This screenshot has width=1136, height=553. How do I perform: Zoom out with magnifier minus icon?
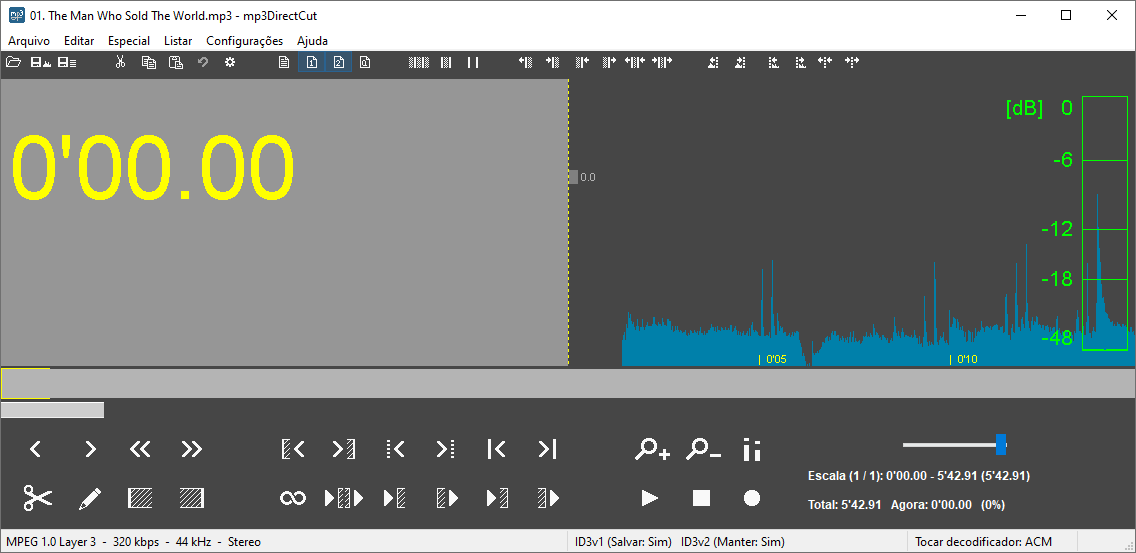tap(703, 449)
